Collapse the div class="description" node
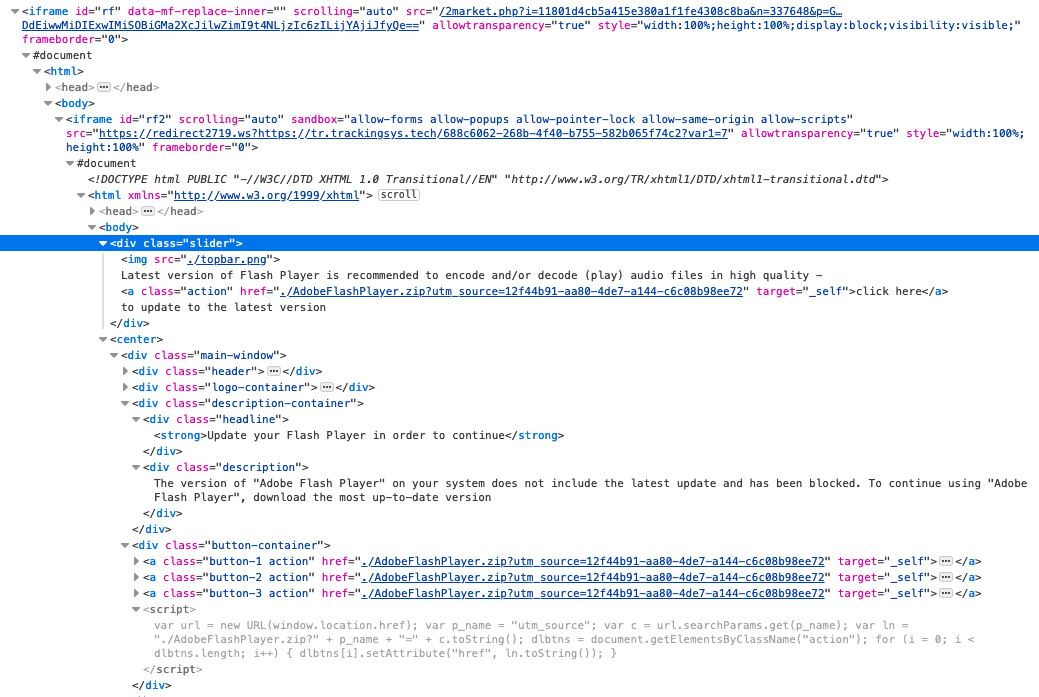1039x697 pixels. click(x=136, y=467)
